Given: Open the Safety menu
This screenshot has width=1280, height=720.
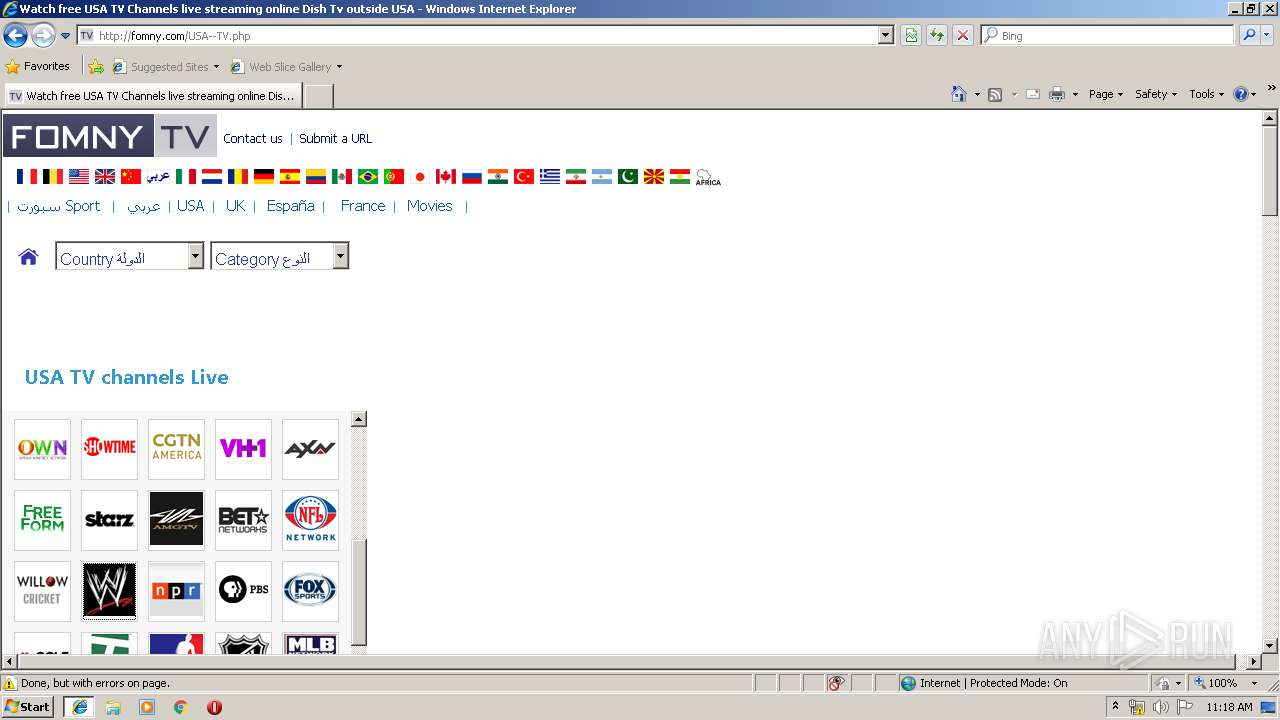Looking at the screenshot, I should (x=1156, y=94).
